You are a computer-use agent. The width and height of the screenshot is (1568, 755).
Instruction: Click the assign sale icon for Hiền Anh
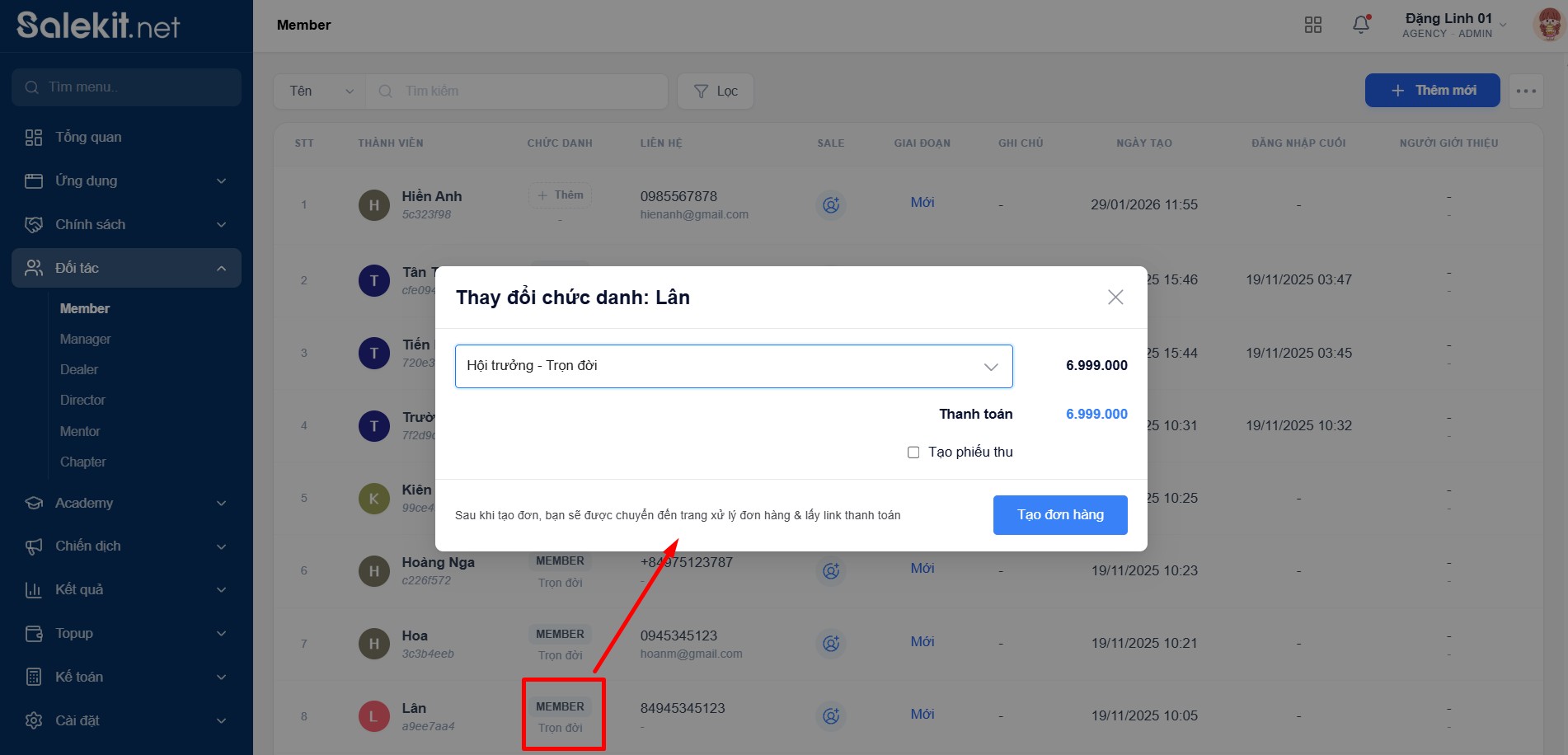click(x=831, y=204)
